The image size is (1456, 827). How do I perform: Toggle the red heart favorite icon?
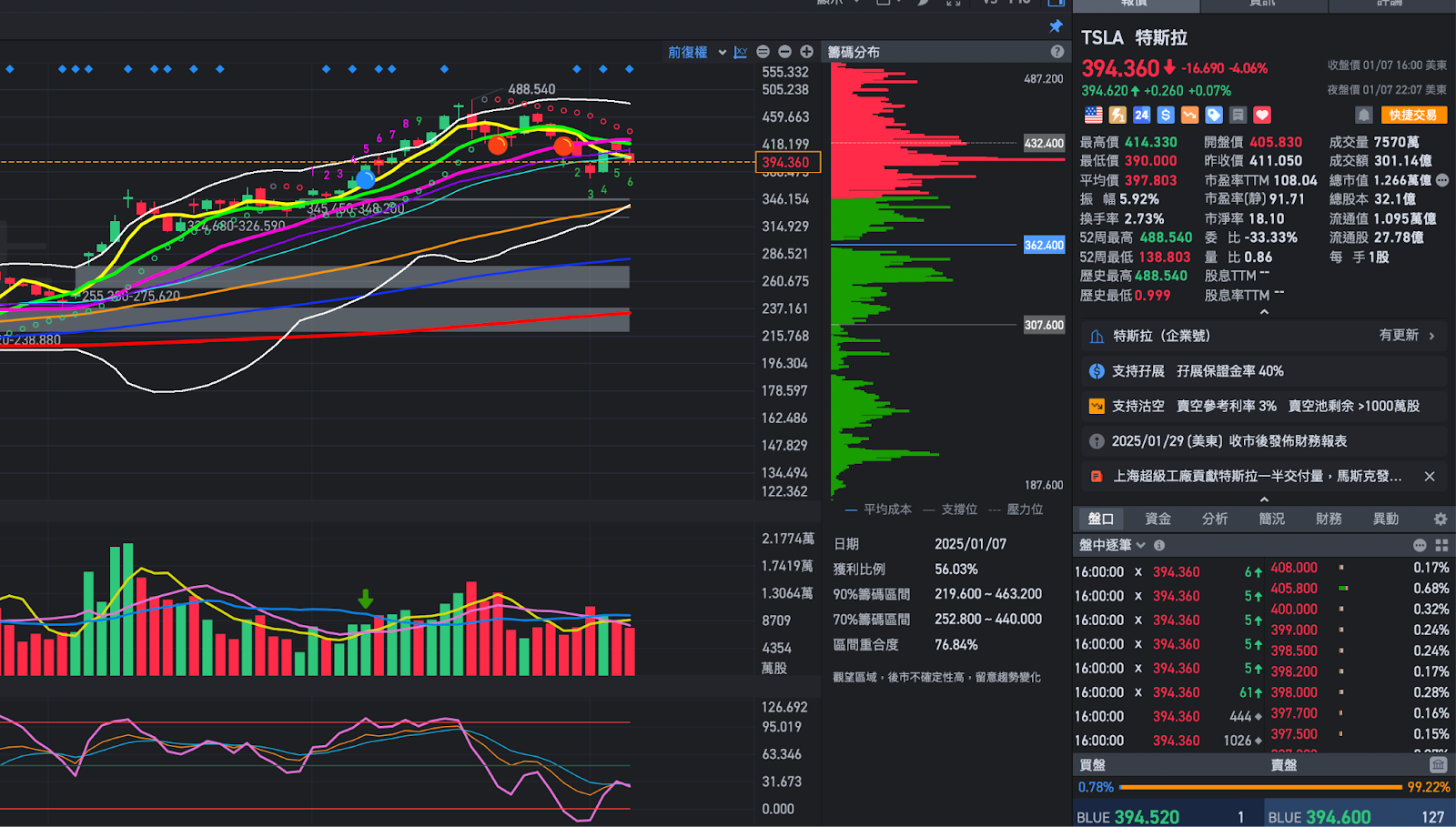1262,115
